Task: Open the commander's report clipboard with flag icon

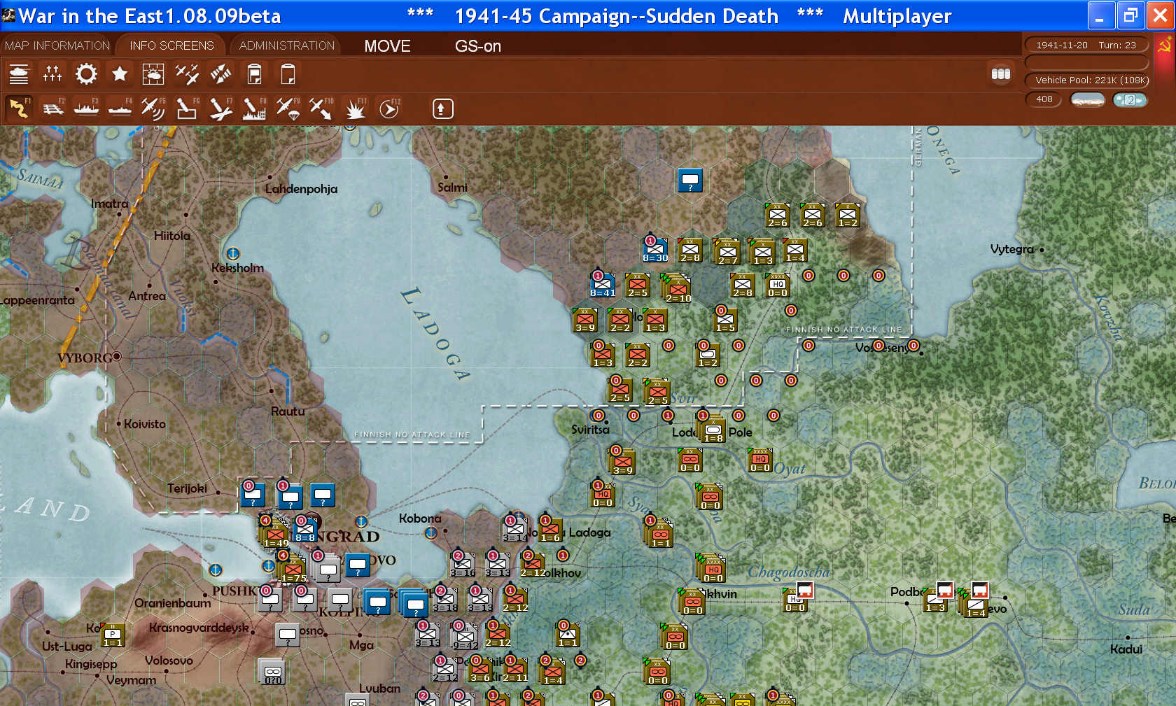Action: point(254,74)
